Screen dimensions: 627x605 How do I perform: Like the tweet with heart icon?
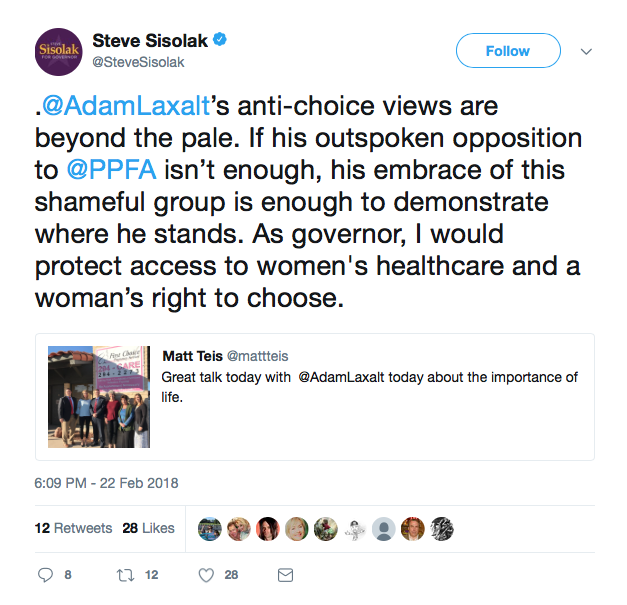tap(206, 575)
